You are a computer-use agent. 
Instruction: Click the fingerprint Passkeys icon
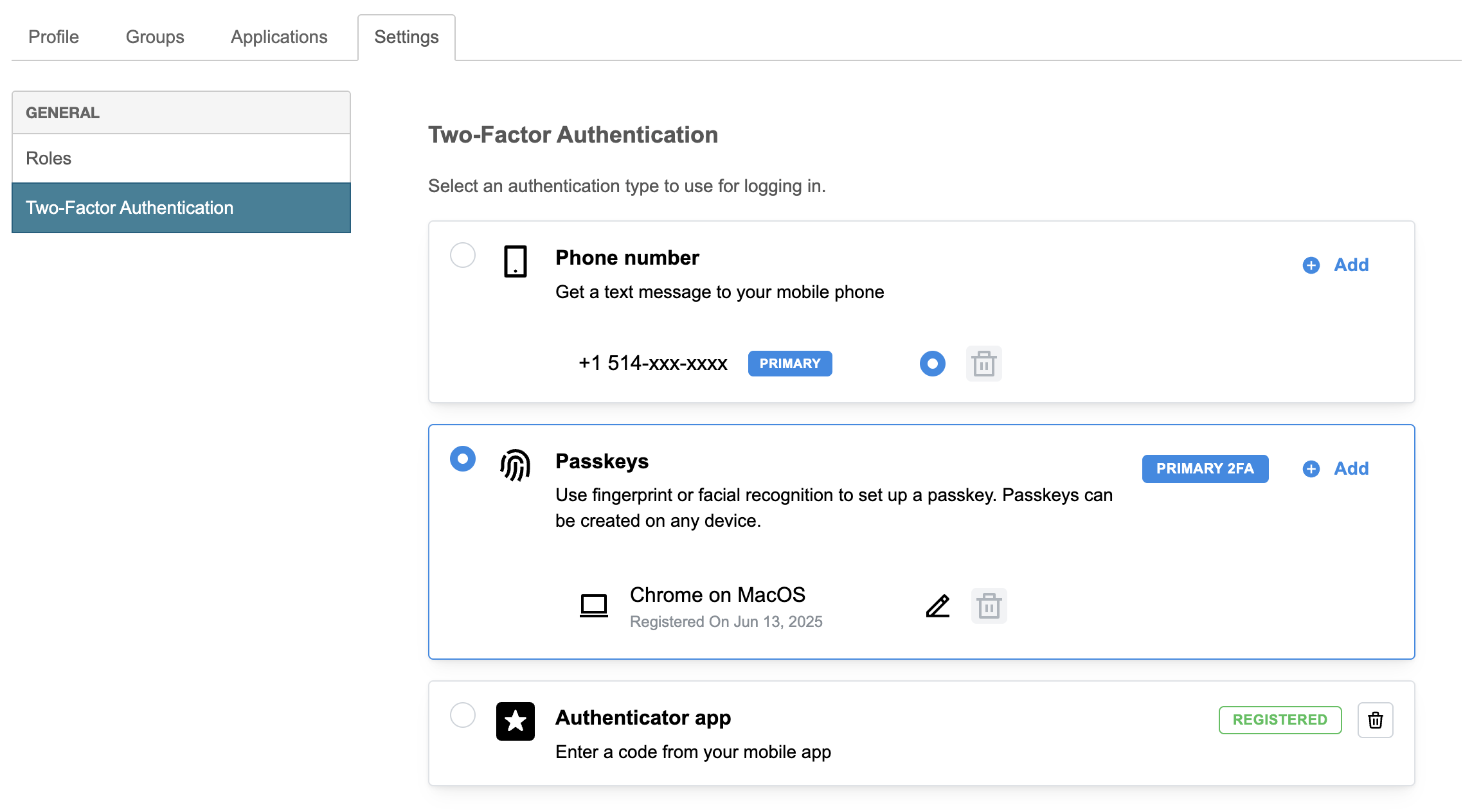pyautogui.click(x=515, y=465)
